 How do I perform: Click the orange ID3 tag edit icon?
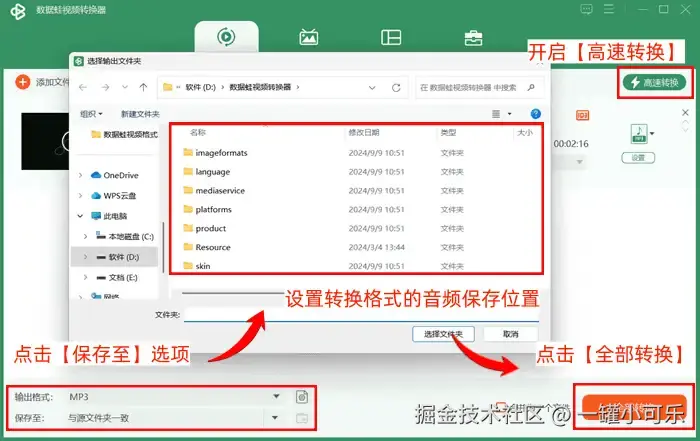pos(583,116)
